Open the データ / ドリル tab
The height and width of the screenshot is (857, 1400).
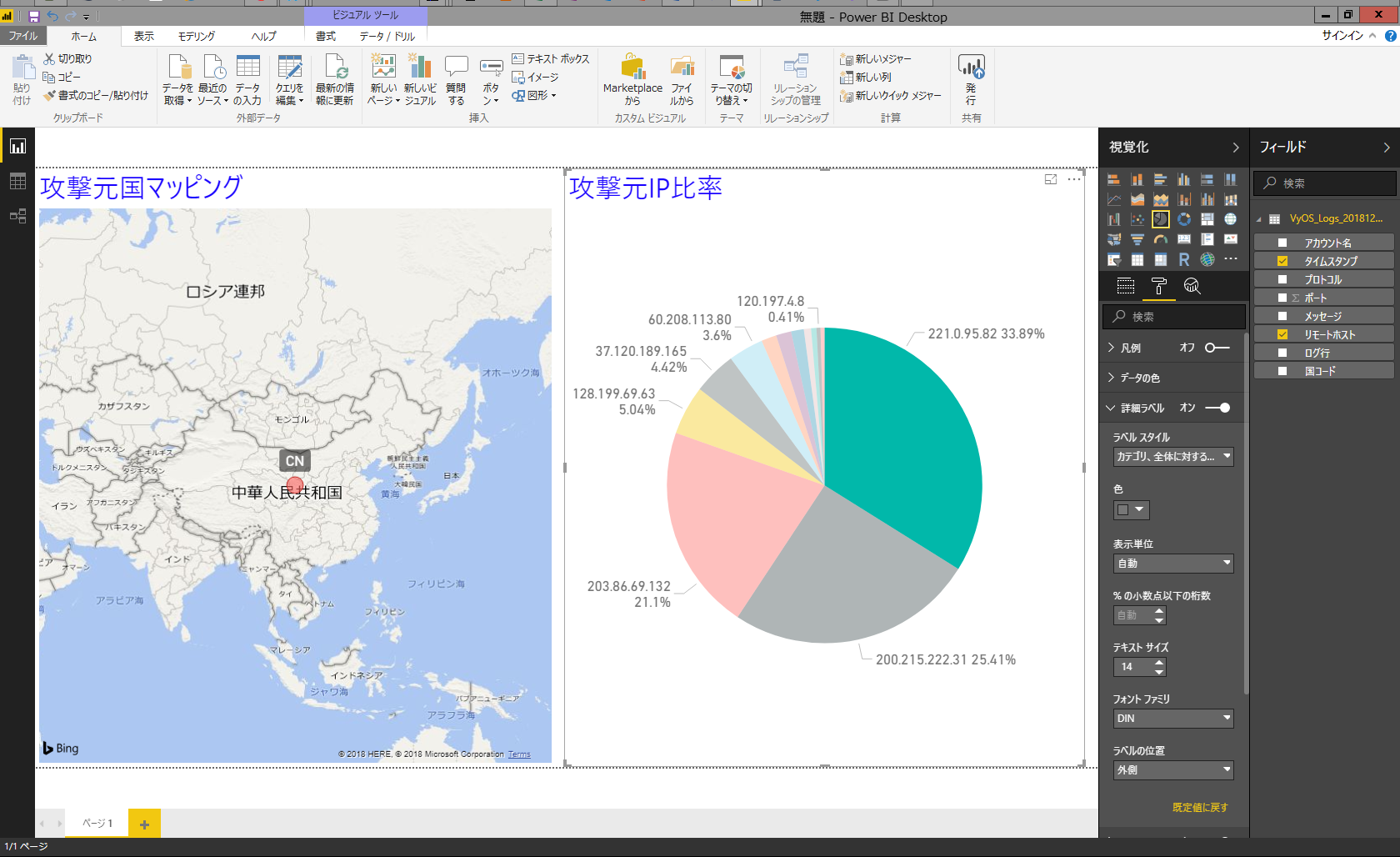click(x=387, y=36)
